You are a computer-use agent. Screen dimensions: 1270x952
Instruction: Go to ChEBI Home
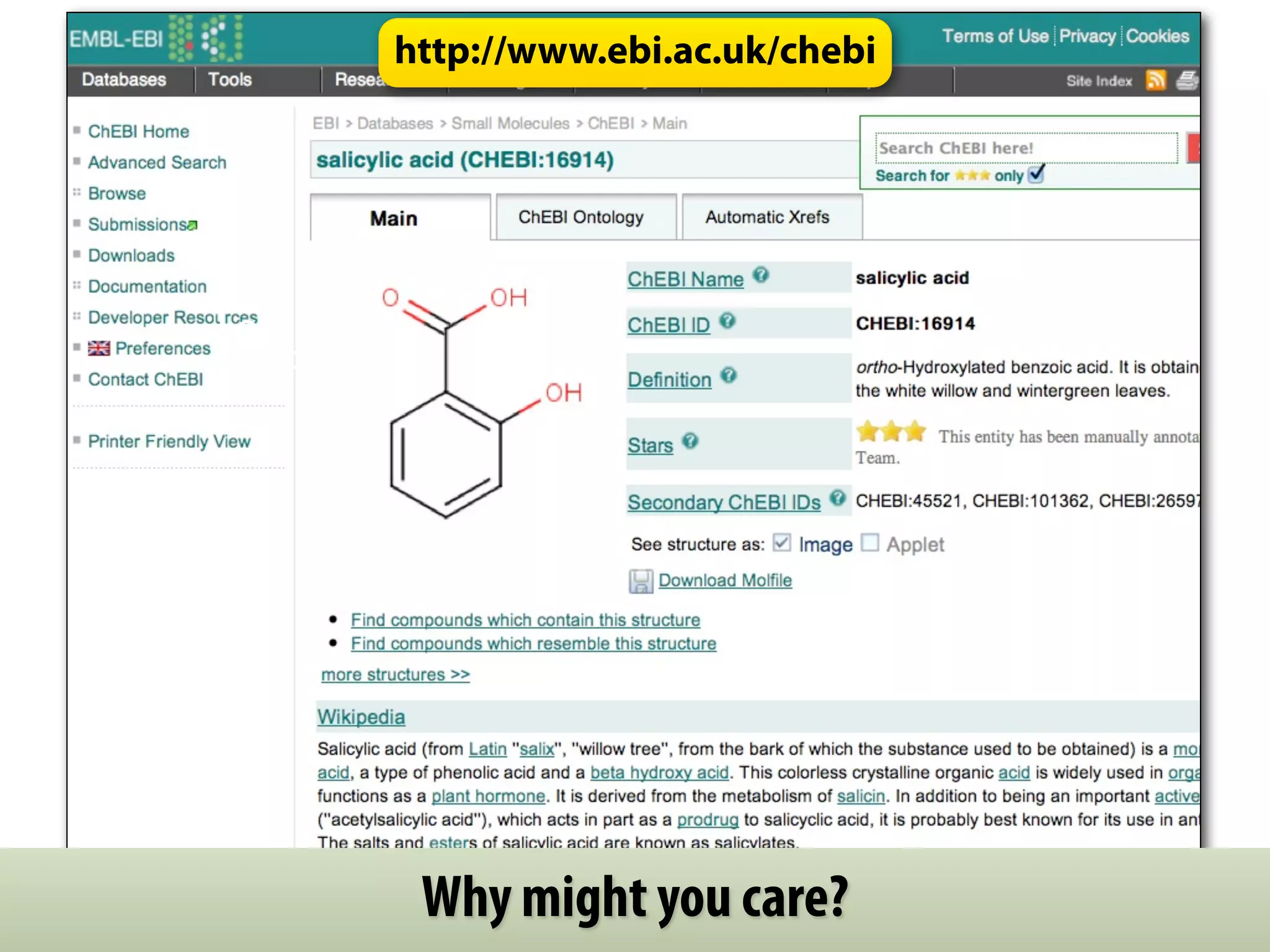tap(138, 131)
